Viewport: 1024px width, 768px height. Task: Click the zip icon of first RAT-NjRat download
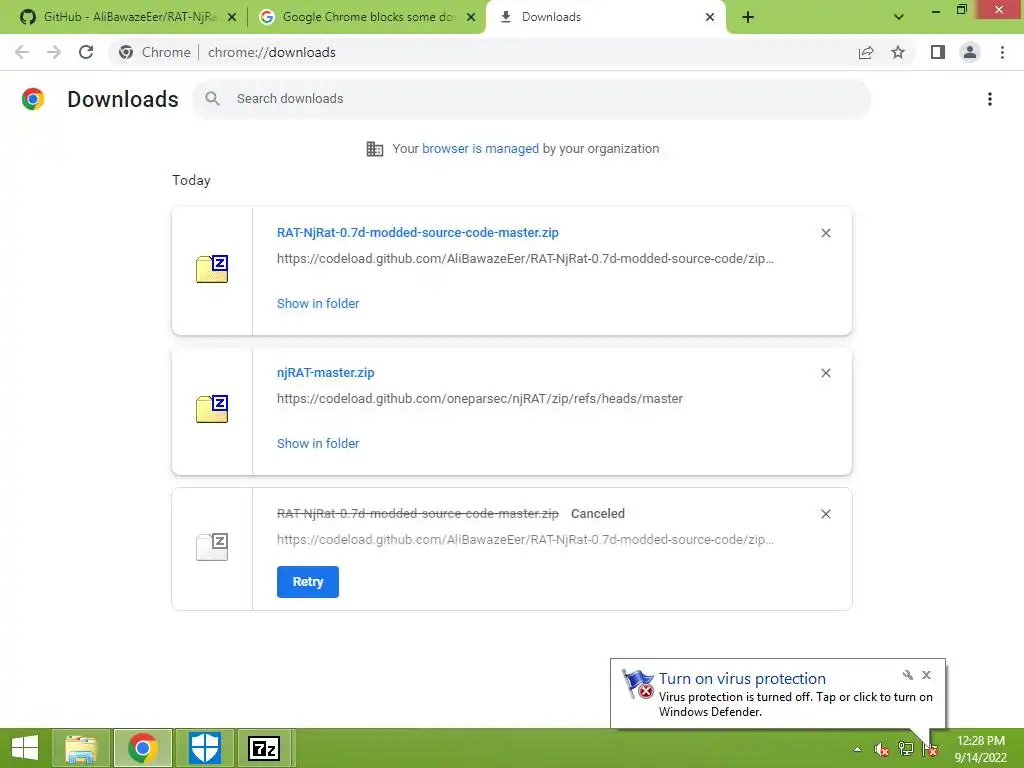[212, 269]
